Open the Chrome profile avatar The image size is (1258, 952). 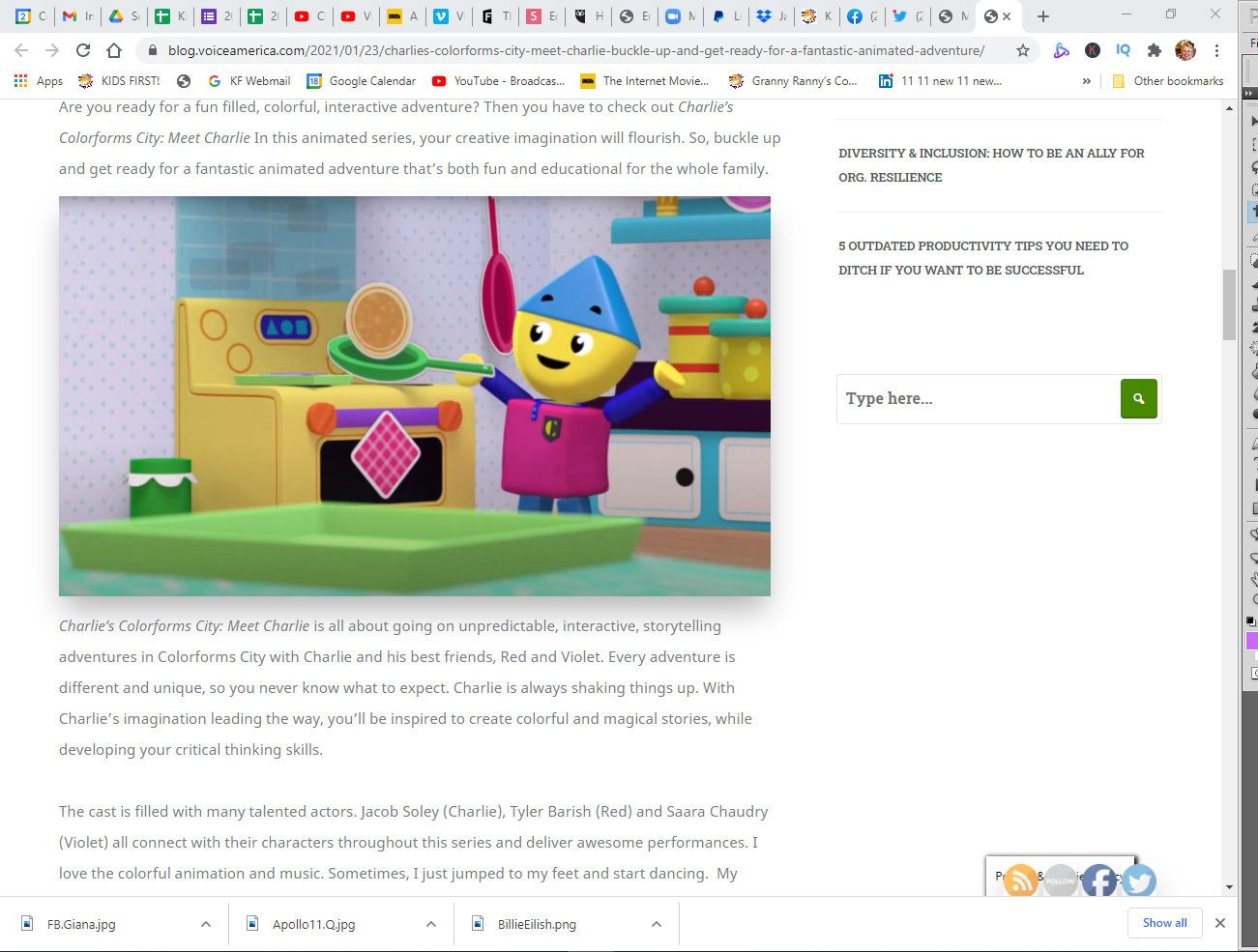[x=1185, y=50]
